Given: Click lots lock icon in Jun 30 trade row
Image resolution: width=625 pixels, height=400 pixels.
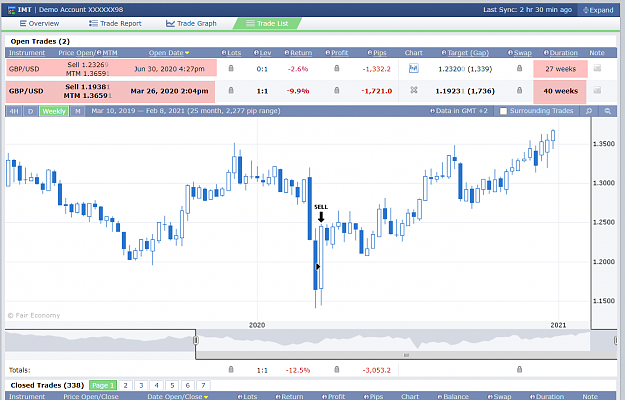Looking at the screenshot, I should [231, 69].
